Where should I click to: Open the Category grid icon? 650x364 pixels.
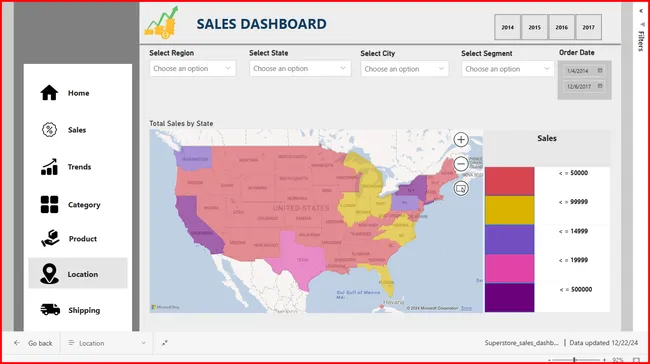click(x=49, y=204)
